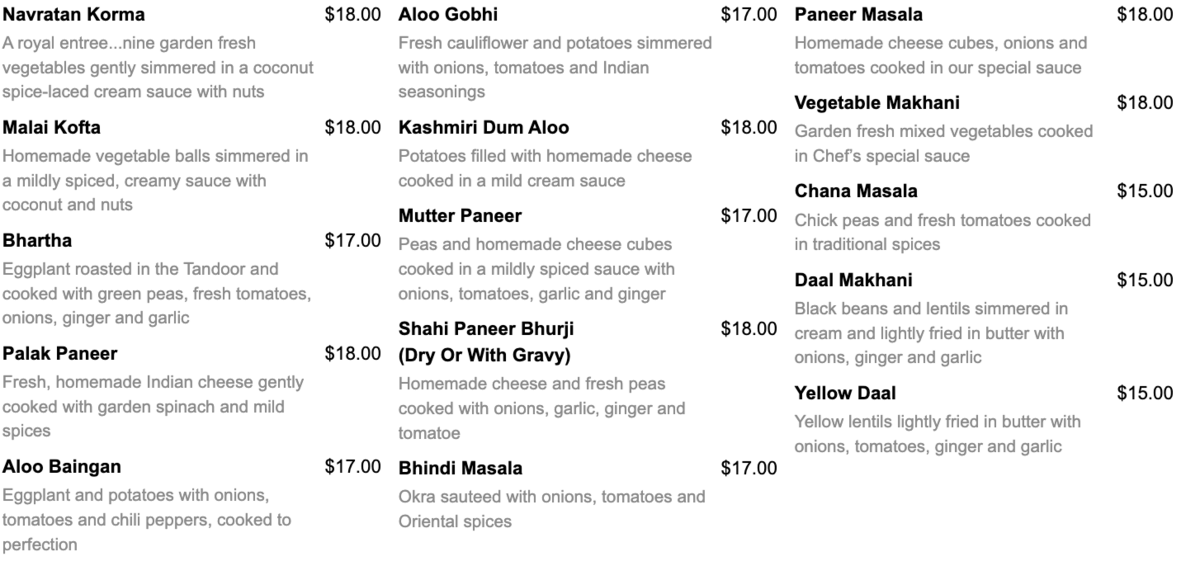This screenshot has height=566, width=1200.
Task: Open Shahi Paneer Bhurji item
Action: click(487, 342)
